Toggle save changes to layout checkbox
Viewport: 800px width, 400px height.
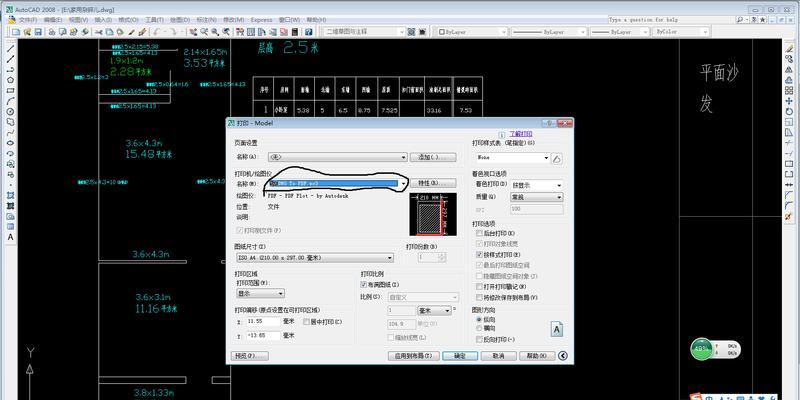[x=479, y=297]
